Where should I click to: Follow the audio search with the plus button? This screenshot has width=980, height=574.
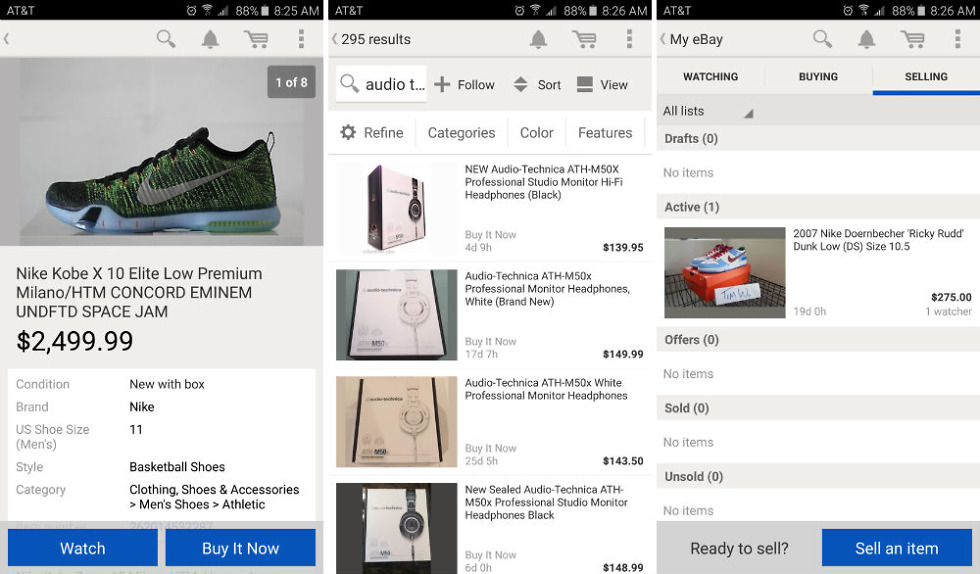pos(442,85)
